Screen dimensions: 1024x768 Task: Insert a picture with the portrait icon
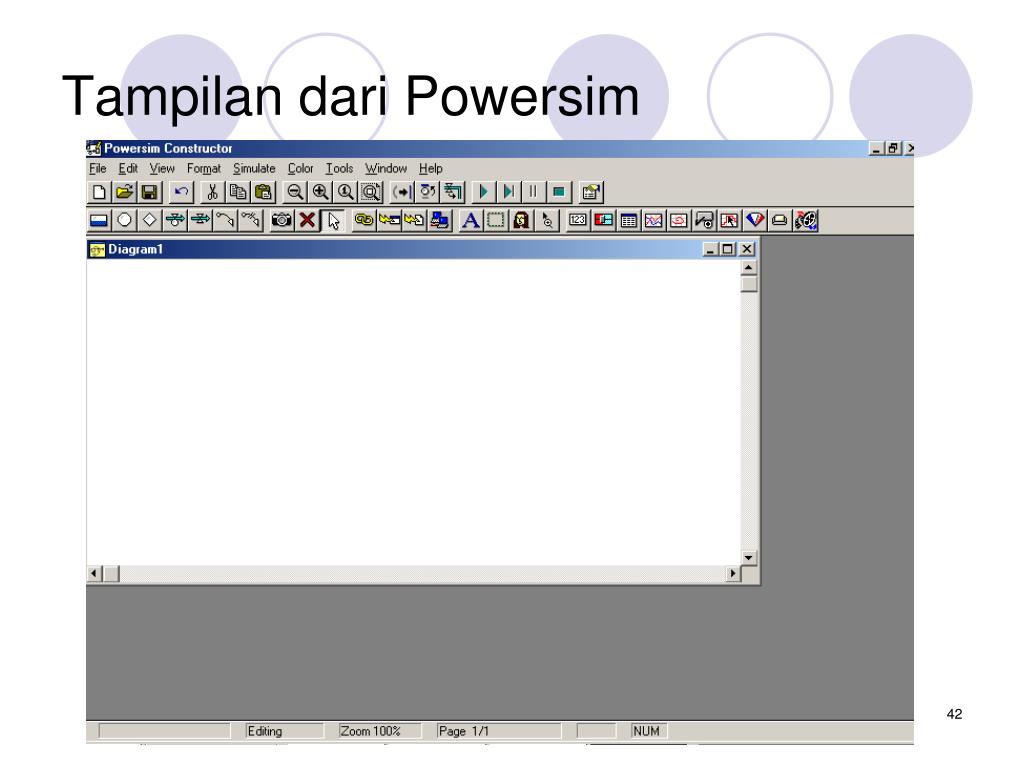tap(521, 221)
